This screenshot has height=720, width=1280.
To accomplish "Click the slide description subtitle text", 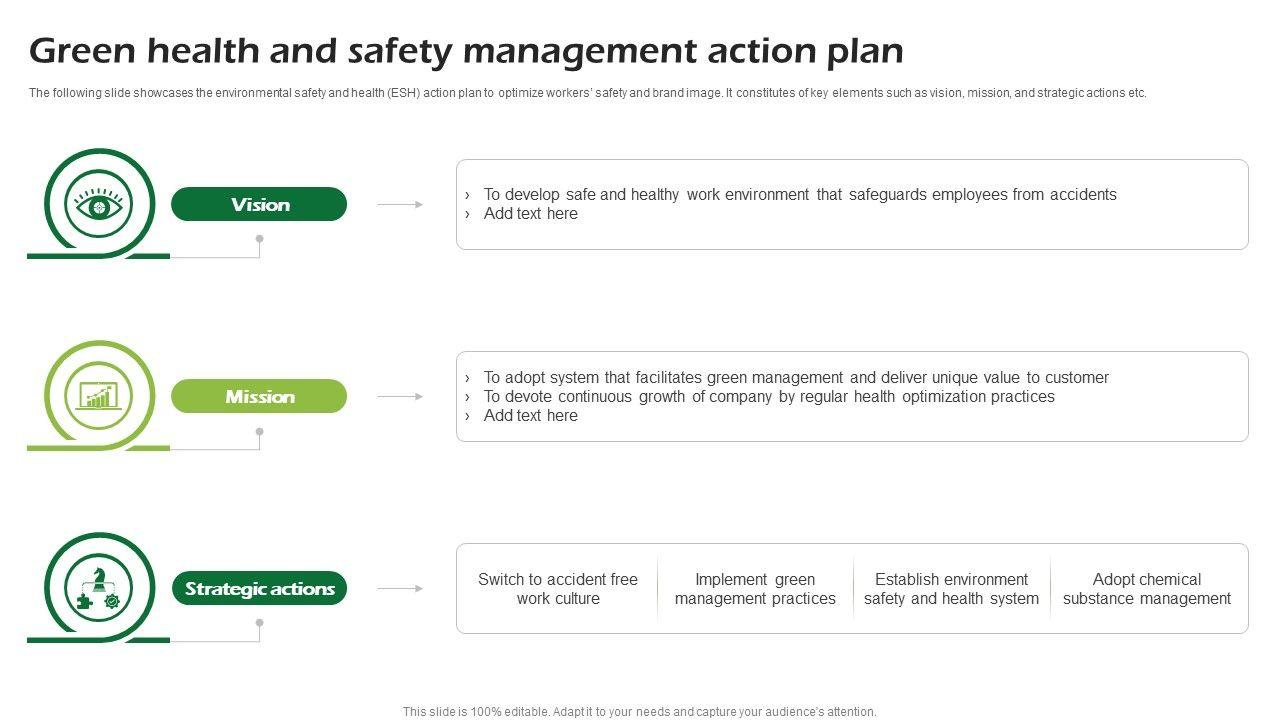I will pyautogui.click(x=587, y=93).
